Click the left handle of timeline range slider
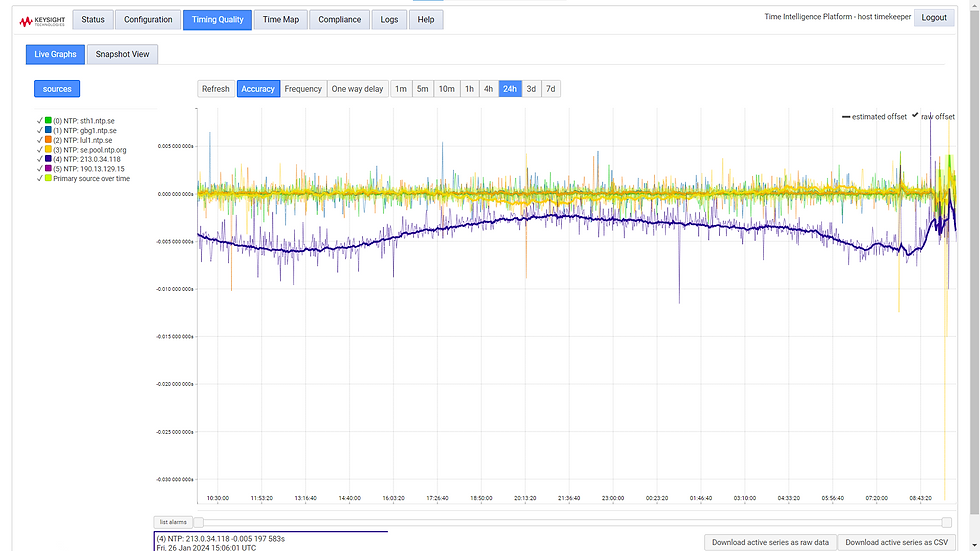The height and width of the screenshot is (551, 980). point(199,522)
